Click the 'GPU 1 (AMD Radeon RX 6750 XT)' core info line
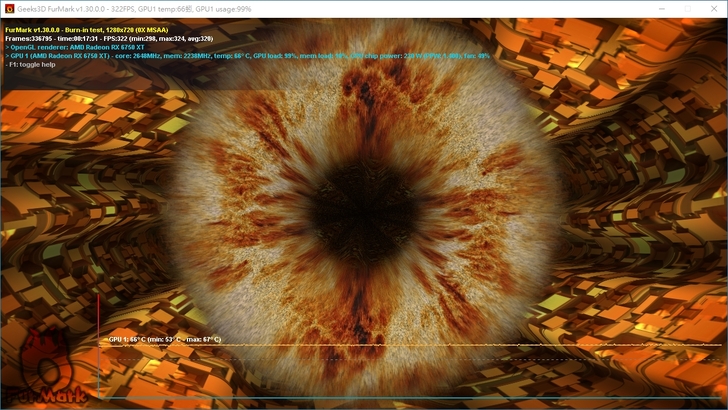 click(247, 56)
